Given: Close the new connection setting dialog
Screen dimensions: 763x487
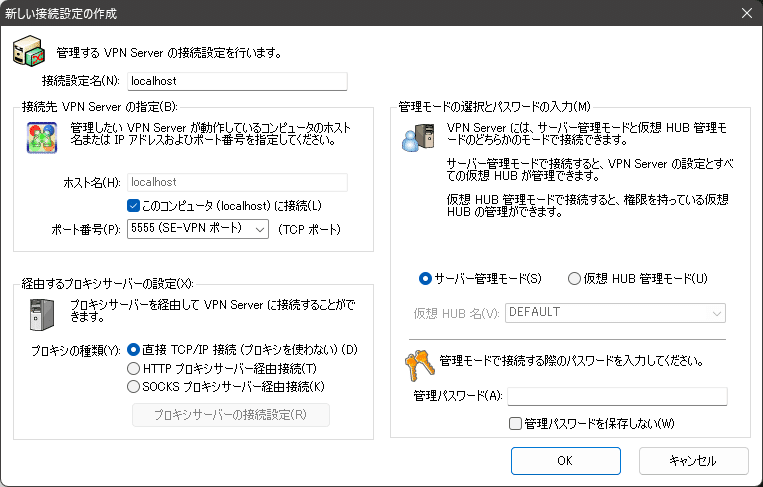Looking at the screenshot, I should point(747,13).
